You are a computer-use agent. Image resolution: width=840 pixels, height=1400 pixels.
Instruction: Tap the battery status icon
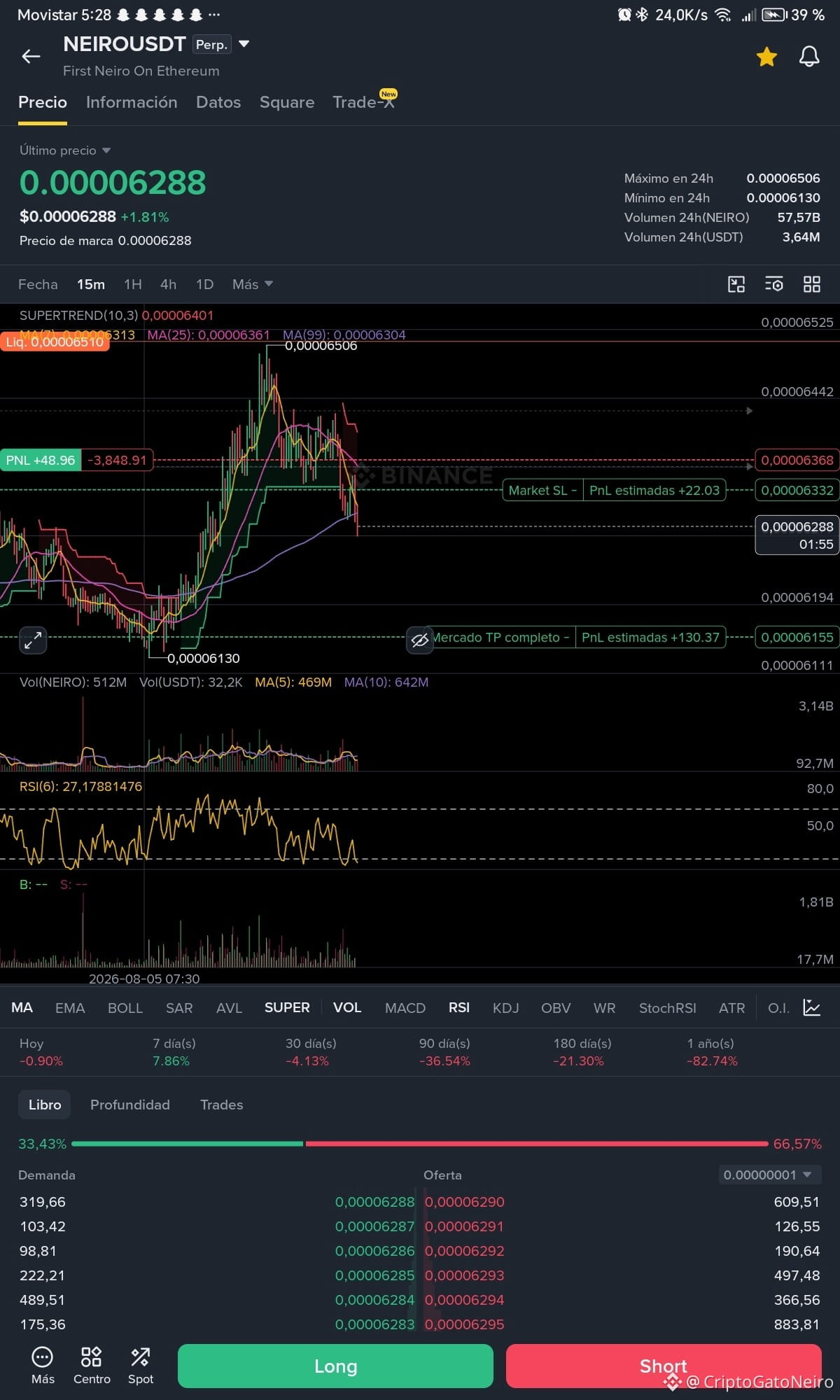[x=774, y=15]
